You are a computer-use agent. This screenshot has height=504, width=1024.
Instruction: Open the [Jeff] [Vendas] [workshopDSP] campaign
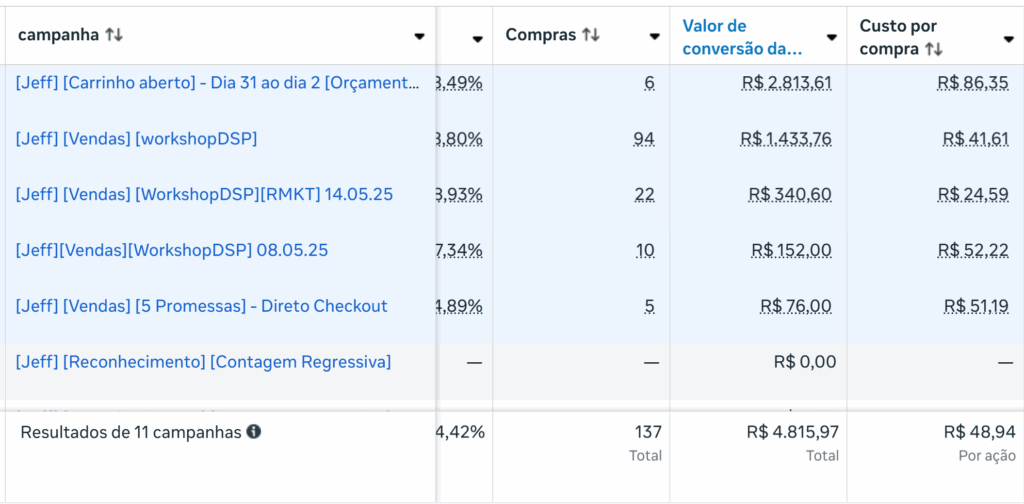click(136, 139)
